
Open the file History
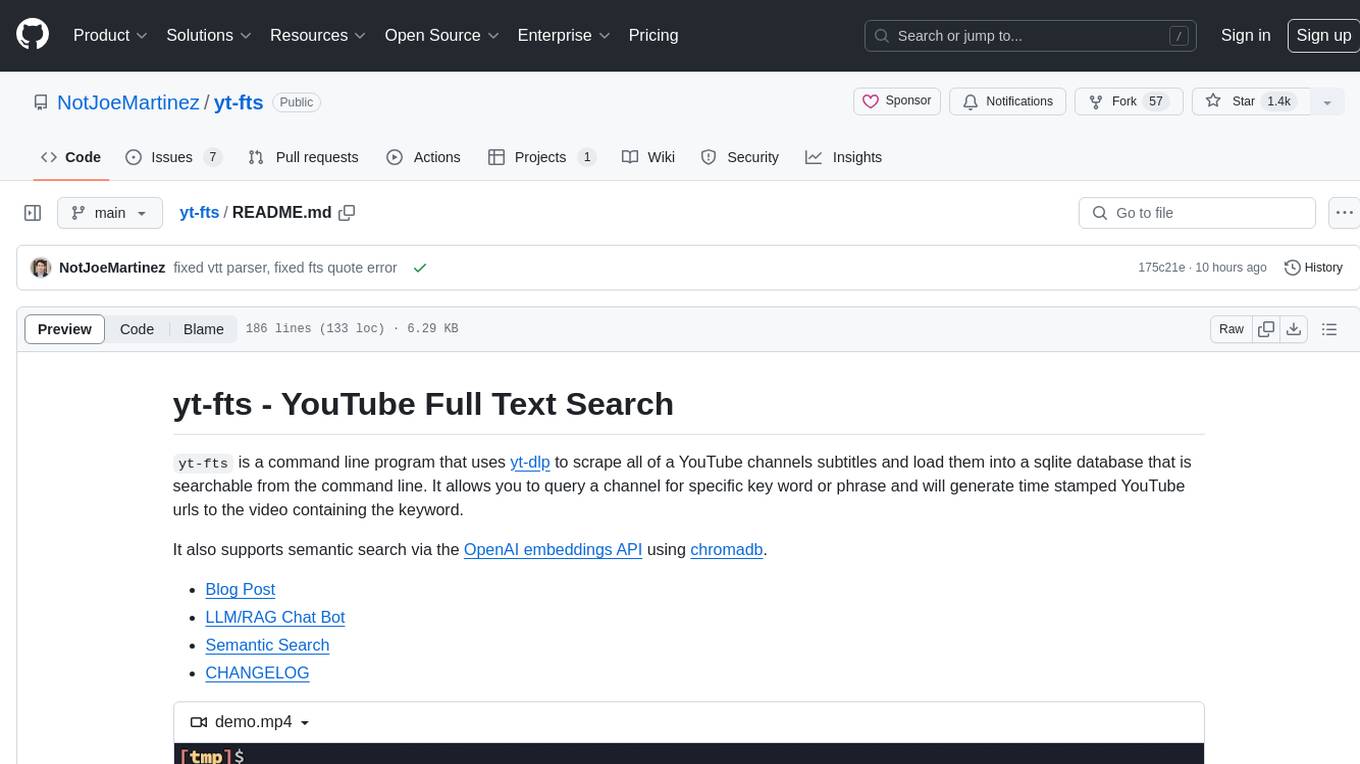[1313, 268]
